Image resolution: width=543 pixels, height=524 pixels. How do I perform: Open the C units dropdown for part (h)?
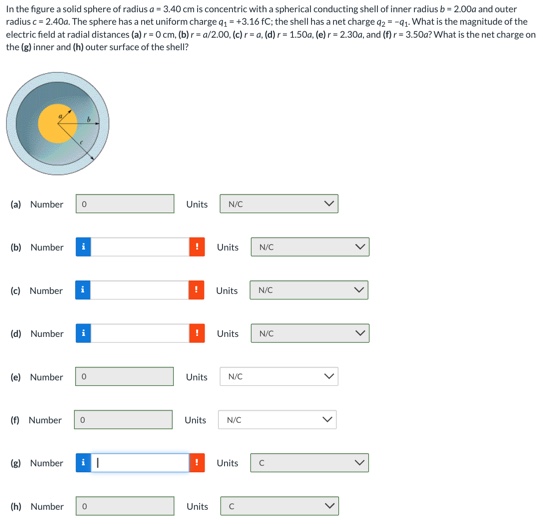(279, 506)
